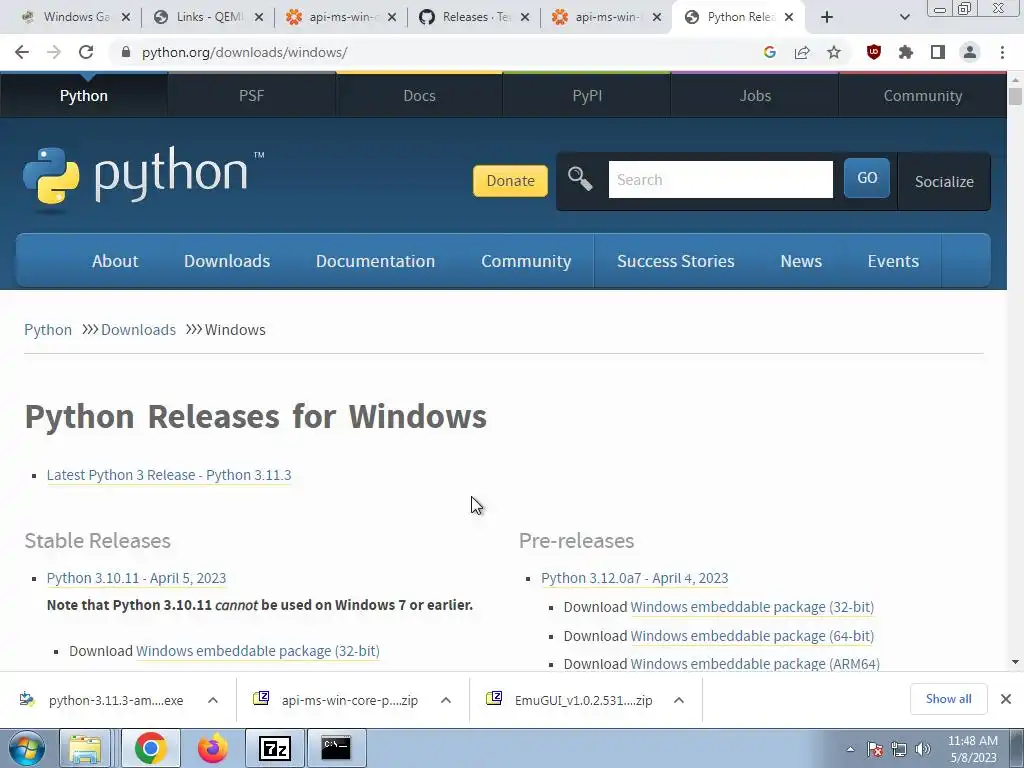The height and width of the screenshot is (768, 1024).
Task: Open Latest Python 3 Release - Python 3.11.3 link
Action: coord(169,475)
